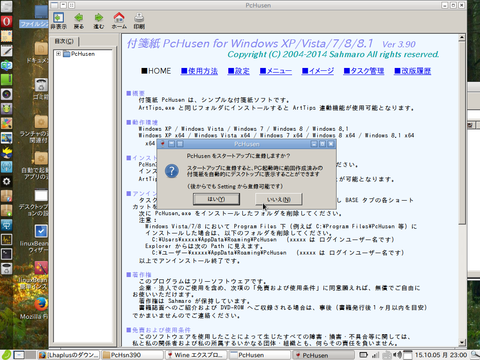Click the HOME navigation label

point(156,71)
